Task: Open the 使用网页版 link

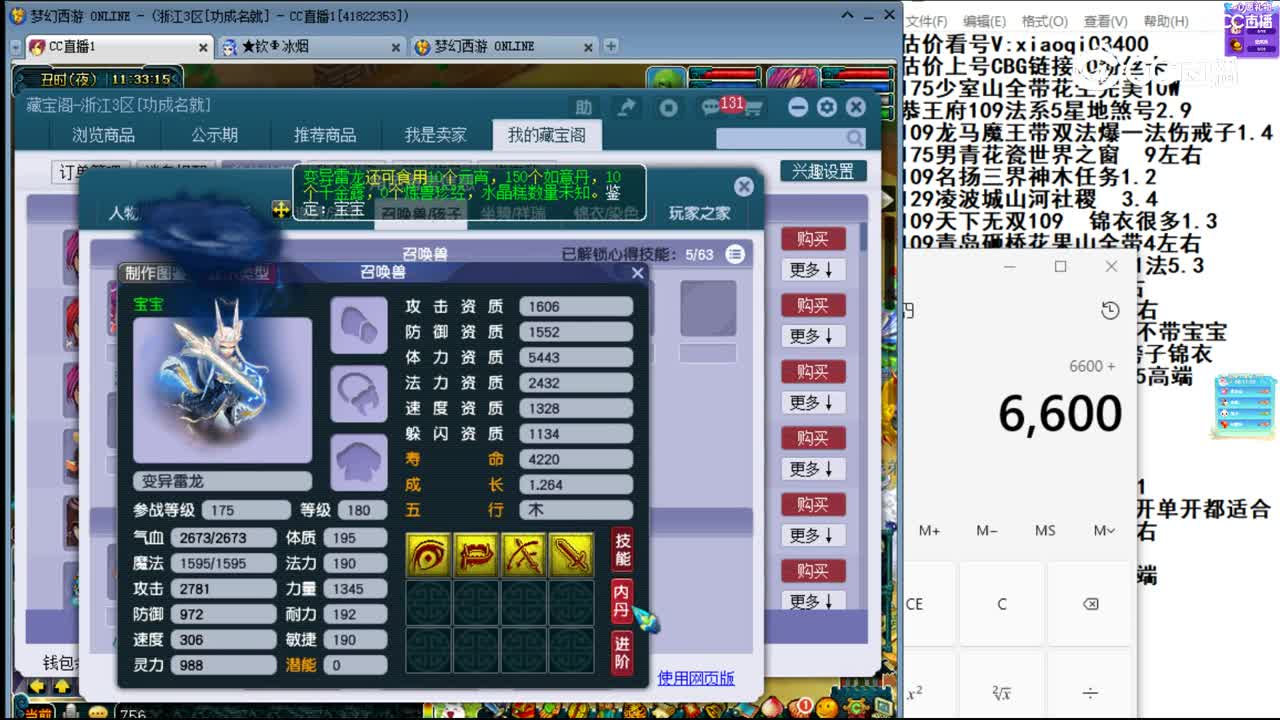Action: point(696,678)
